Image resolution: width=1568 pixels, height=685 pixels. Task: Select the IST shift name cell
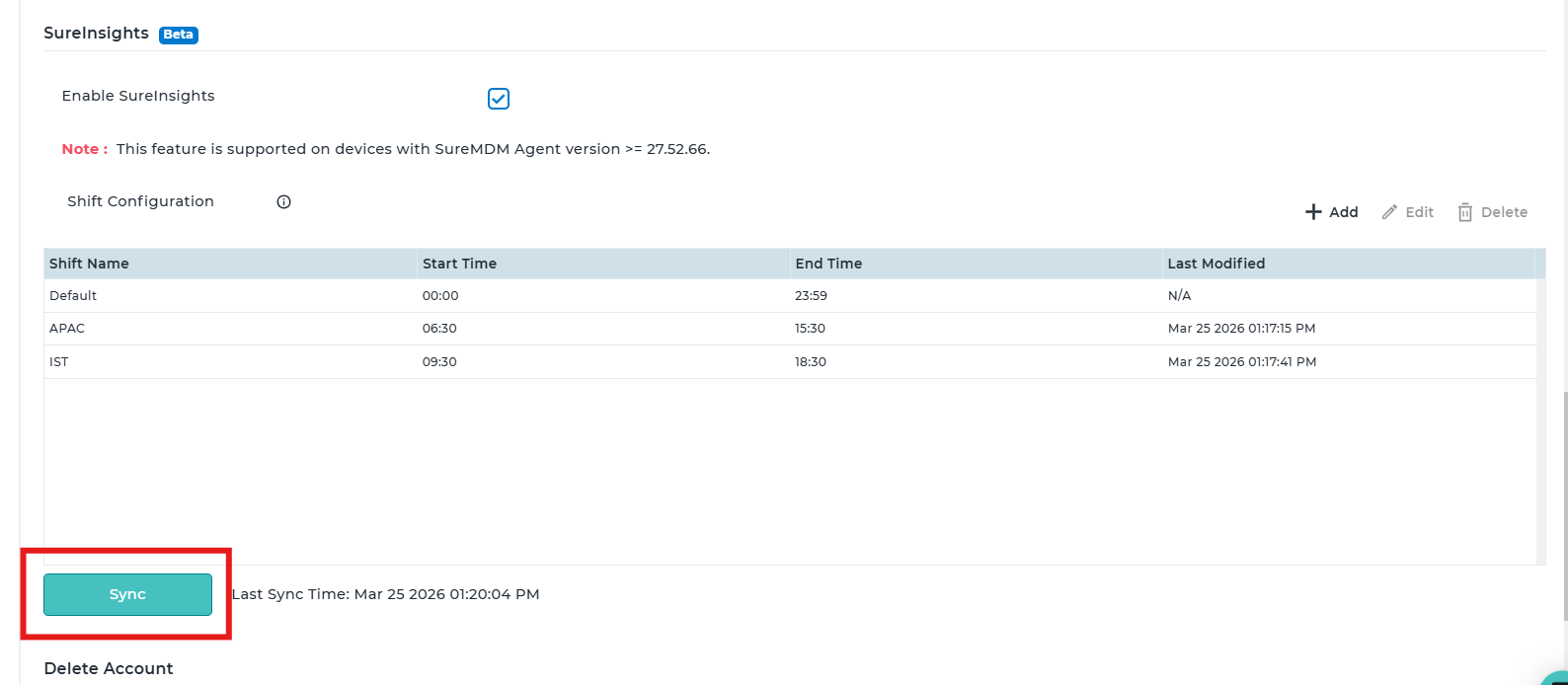[x=59, y=362]
